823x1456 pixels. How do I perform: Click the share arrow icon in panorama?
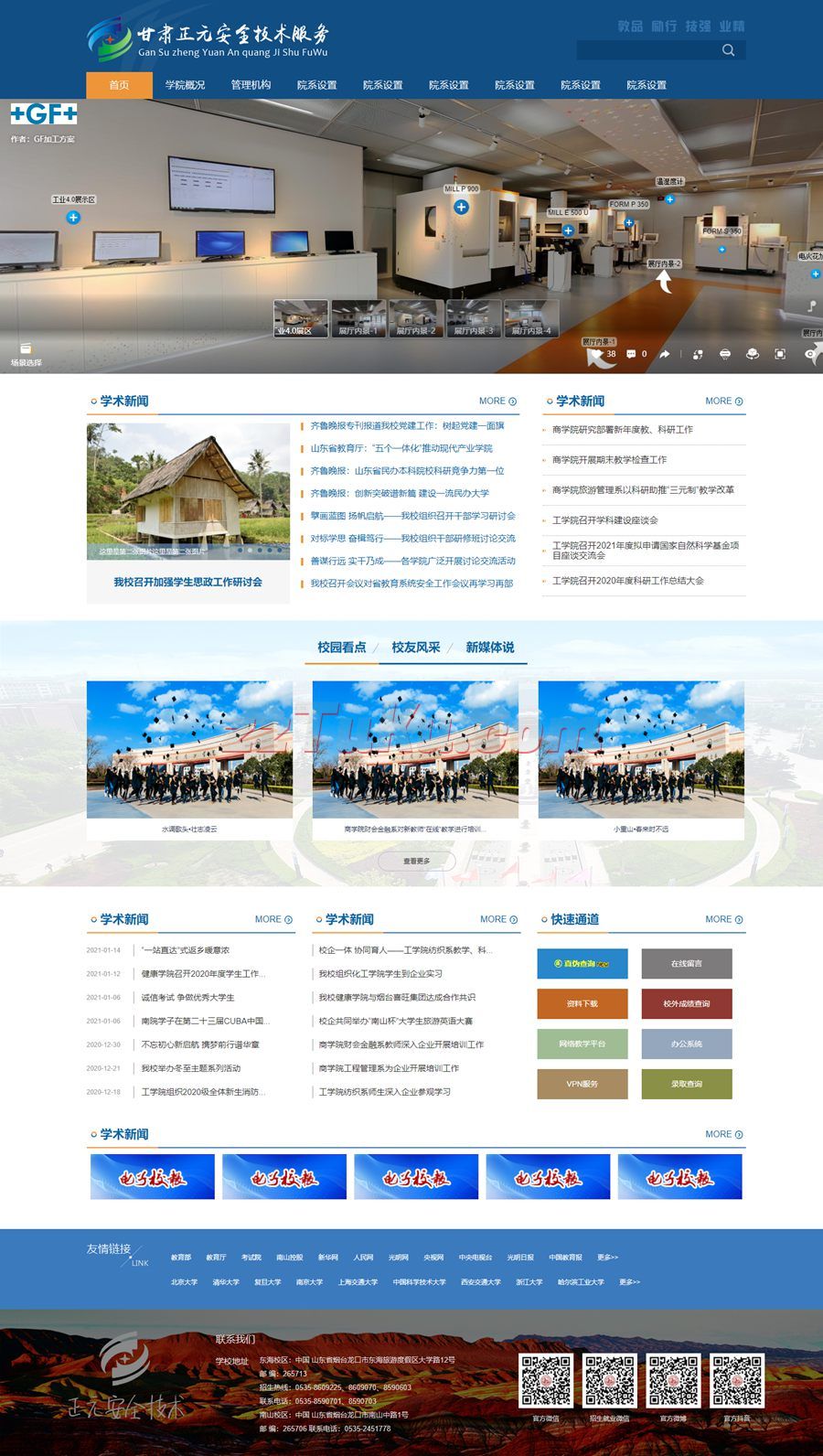pos(665,354)
